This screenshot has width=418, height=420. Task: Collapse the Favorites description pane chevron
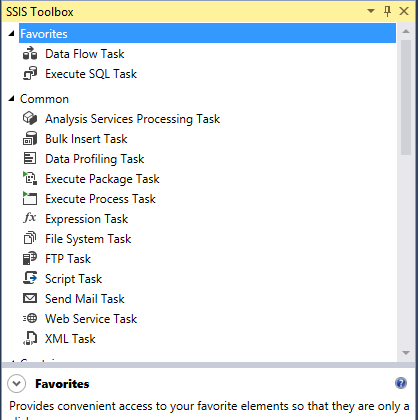click(16, 383)
